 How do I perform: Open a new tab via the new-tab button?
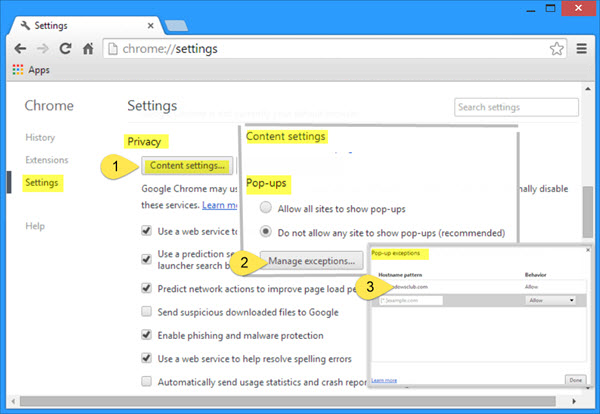tap(176, 26)
